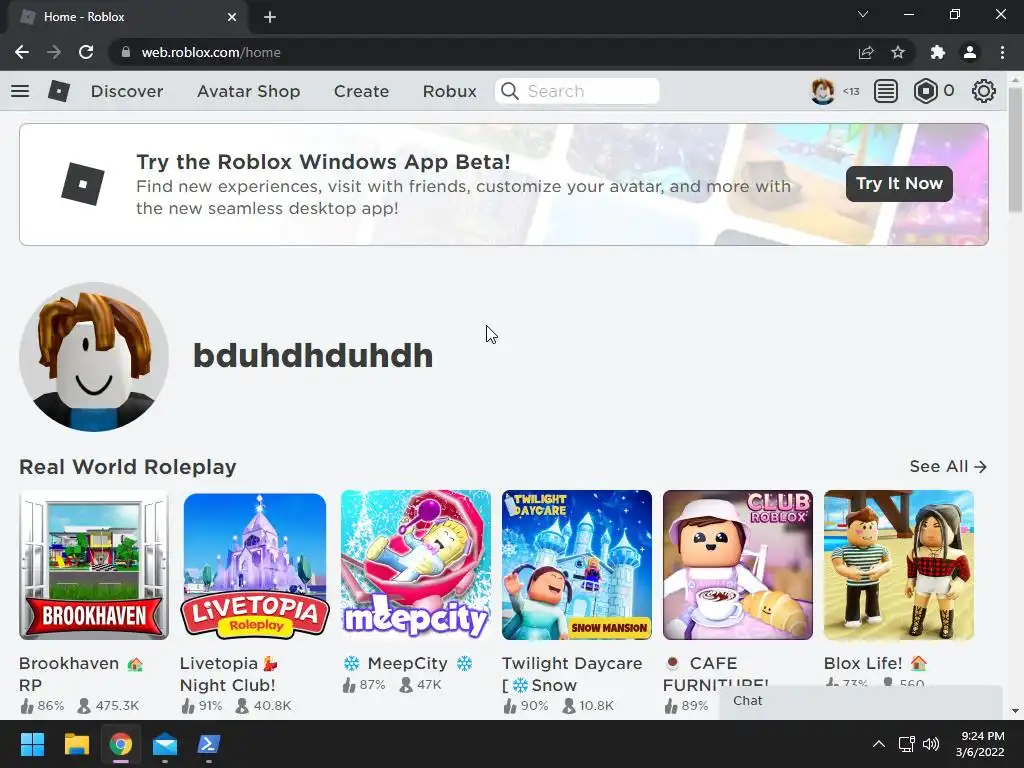Screen dimensions: 1024x768
Task: Bookmark this page with star icon
Action: coord(898,52)
